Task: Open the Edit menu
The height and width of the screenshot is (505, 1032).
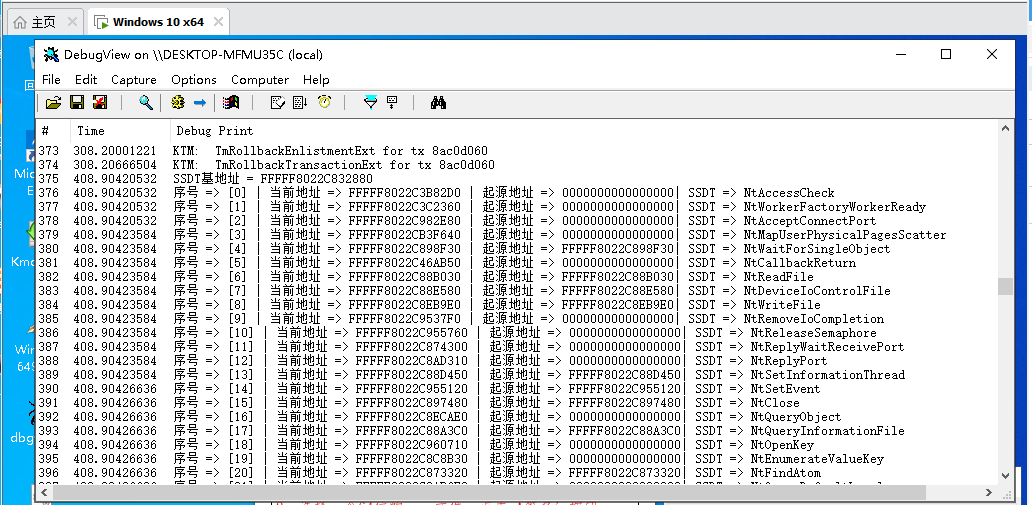Action: click(86, 80)
